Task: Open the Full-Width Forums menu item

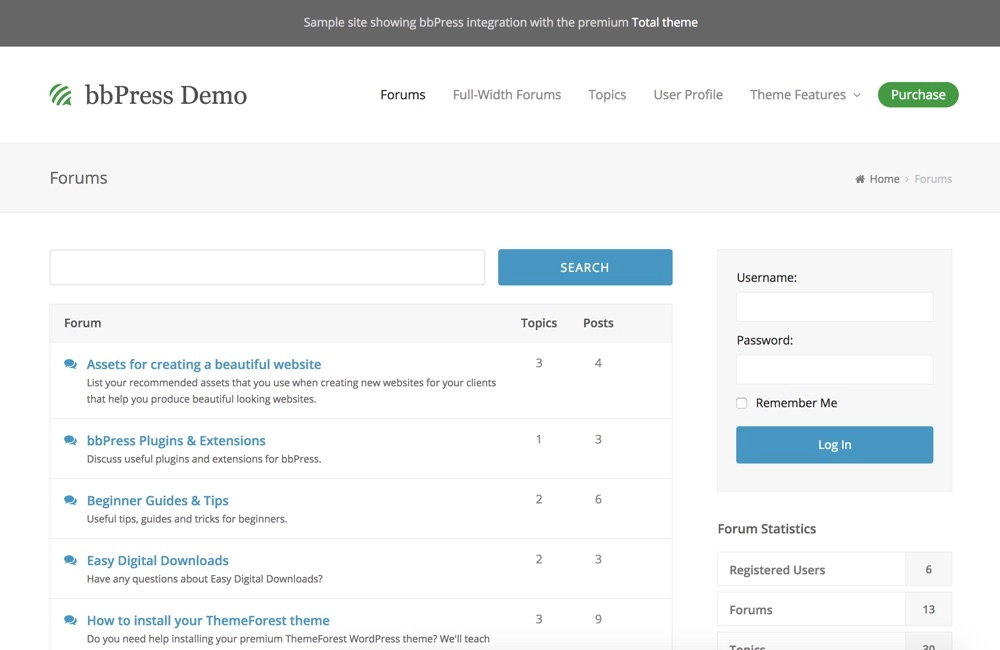Action: [x=507, y=95]
